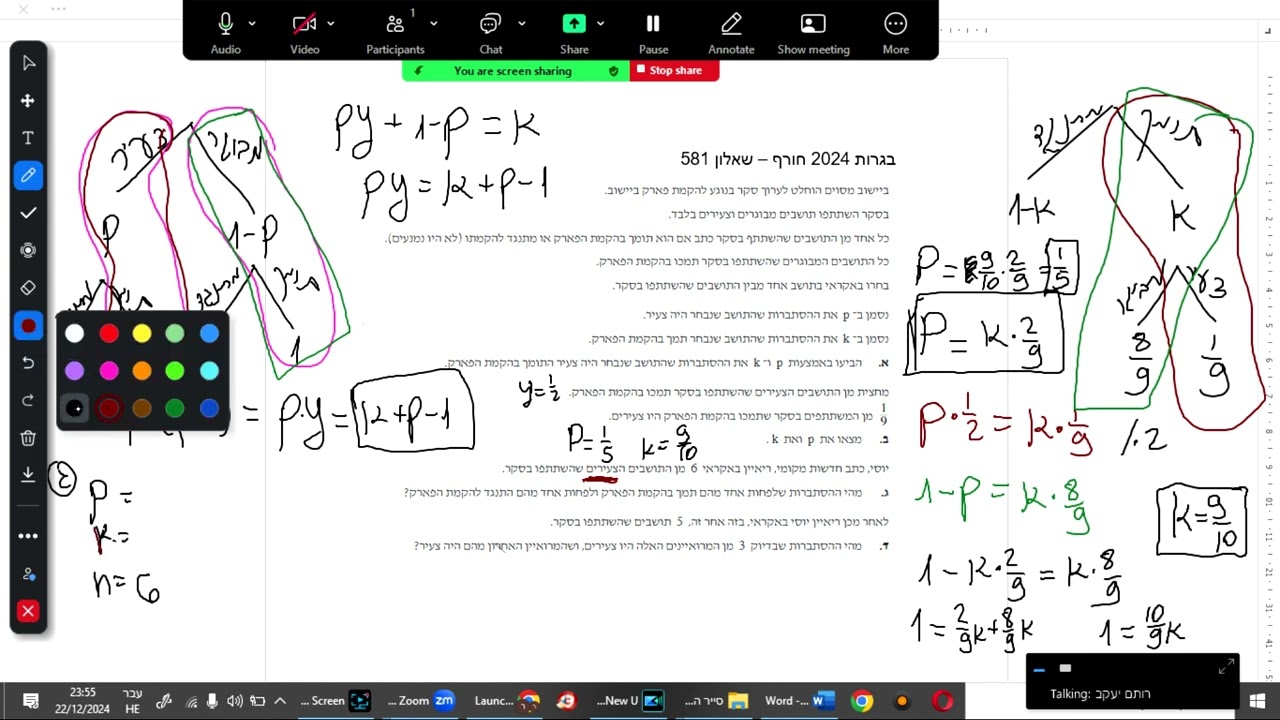This screenshot has width=1280, height=720.
Task: Open the taskbar notification center icon
Action: (31, 701)
